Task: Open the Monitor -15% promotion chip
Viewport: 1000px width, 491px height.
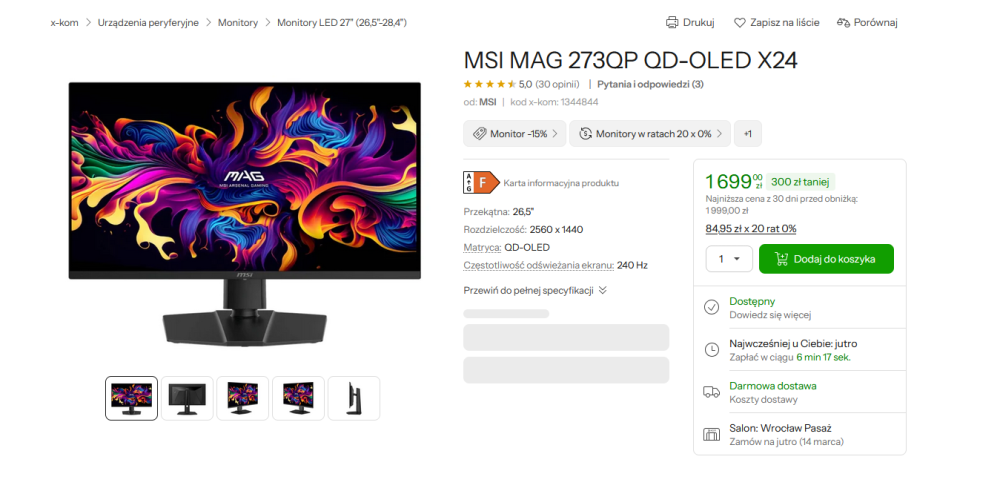Action: point(514,134)
